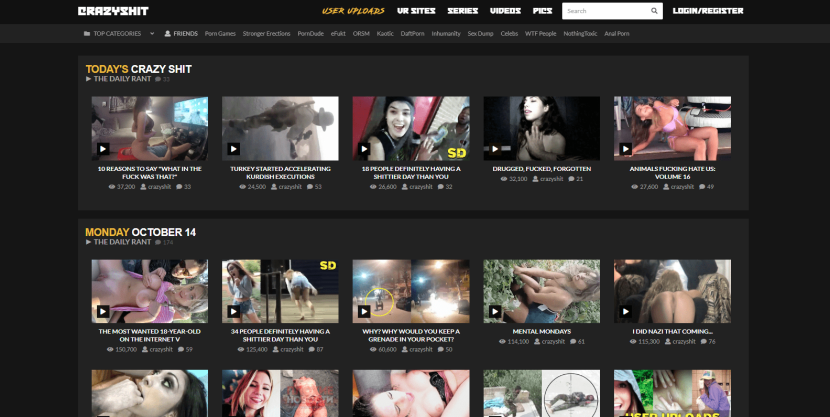Click the comment icon under Mental Mondays

(x=571, y=341)
